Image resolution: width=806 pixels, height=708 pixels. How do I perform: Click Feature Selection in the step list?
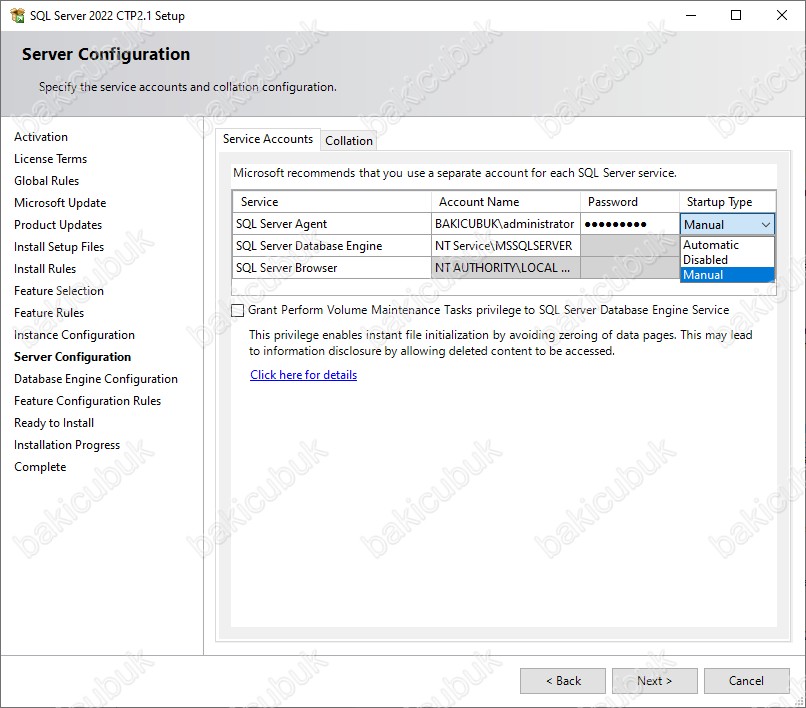pos(59,291)
